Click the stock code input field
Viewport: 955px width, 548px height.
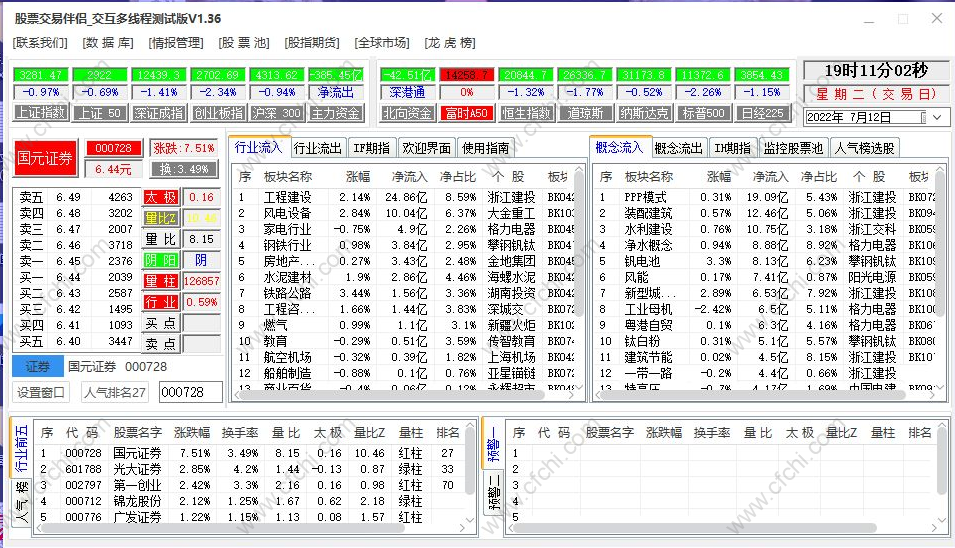coord(190,393)
